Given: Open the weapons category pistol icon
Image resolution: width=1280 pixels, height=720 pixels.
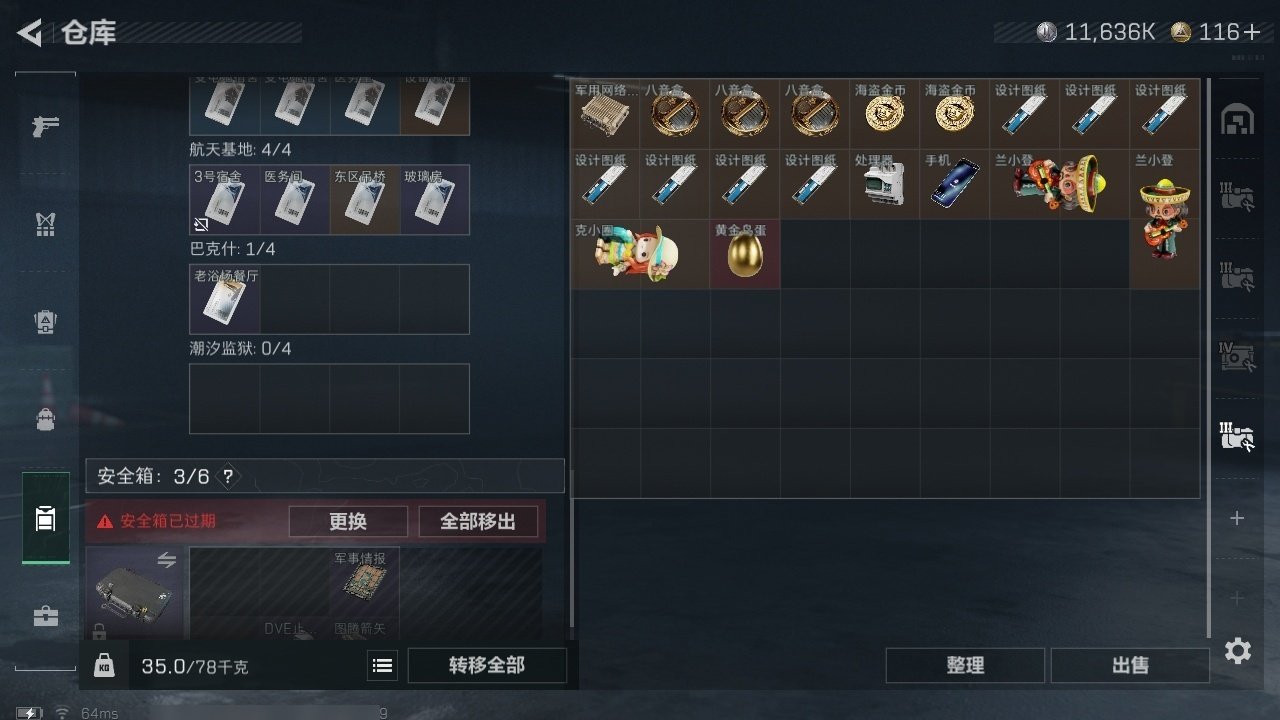Looking at the screenshot, I should click(45, 127).
